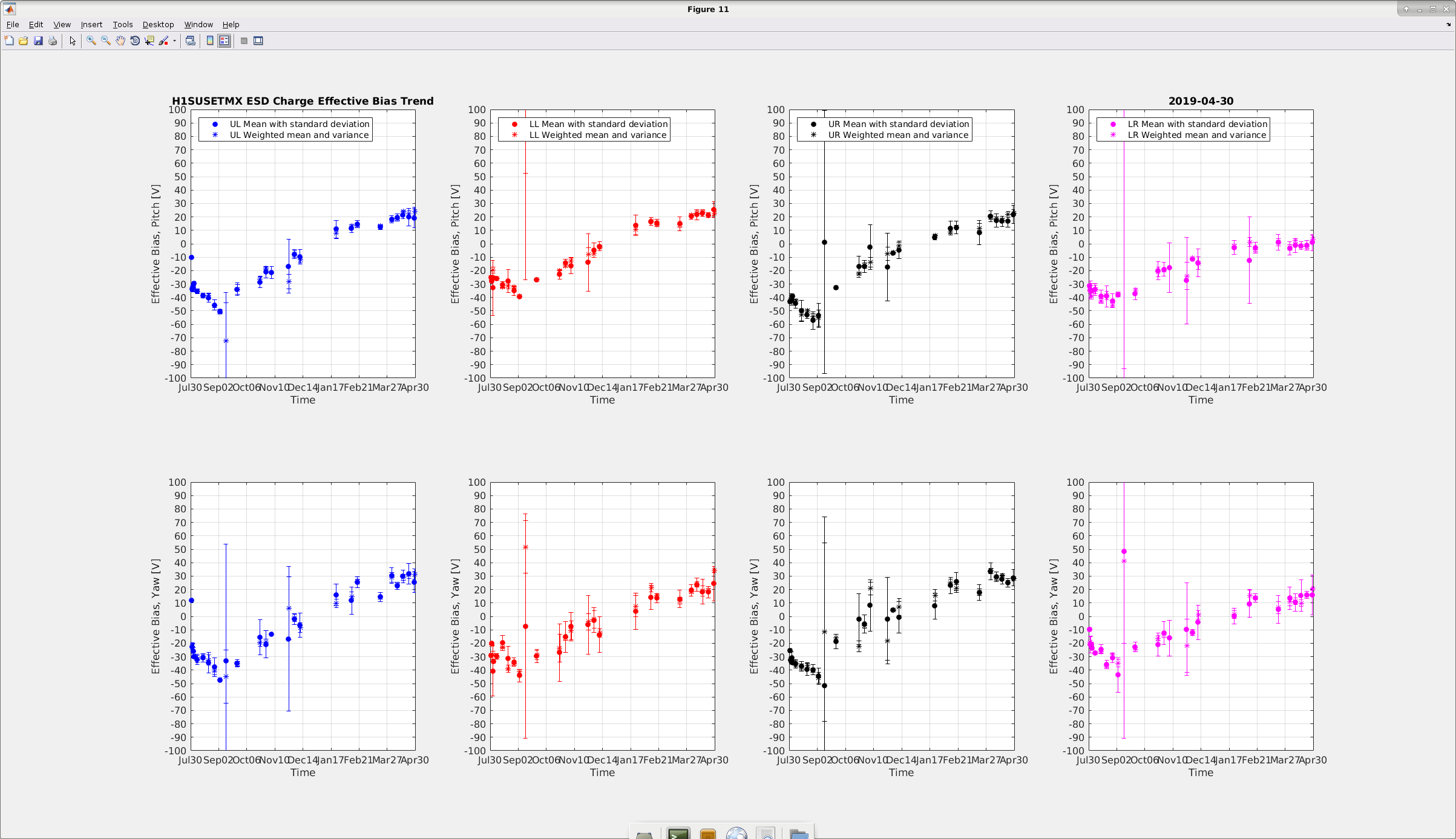Enable the Rotate 3D tool
1456x839 pixels.
click(x=135, y=41)
